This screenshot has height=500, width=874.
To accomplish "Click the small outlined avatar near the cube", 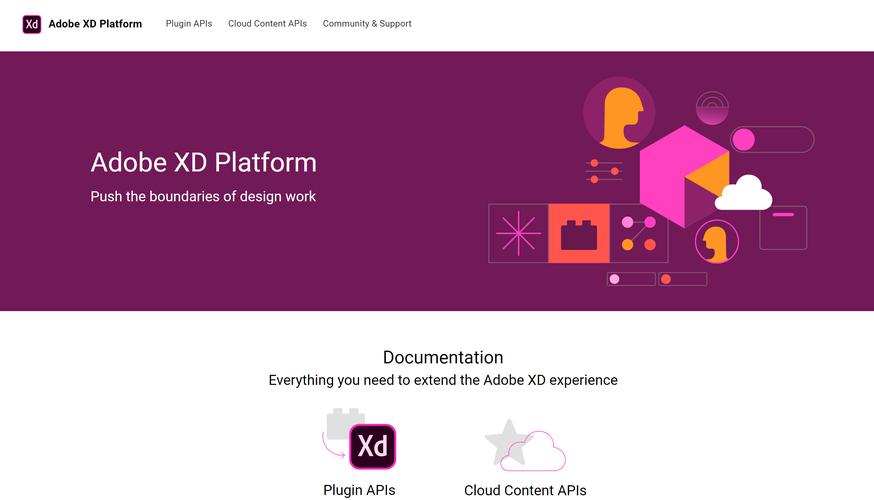I will point(717,242).
